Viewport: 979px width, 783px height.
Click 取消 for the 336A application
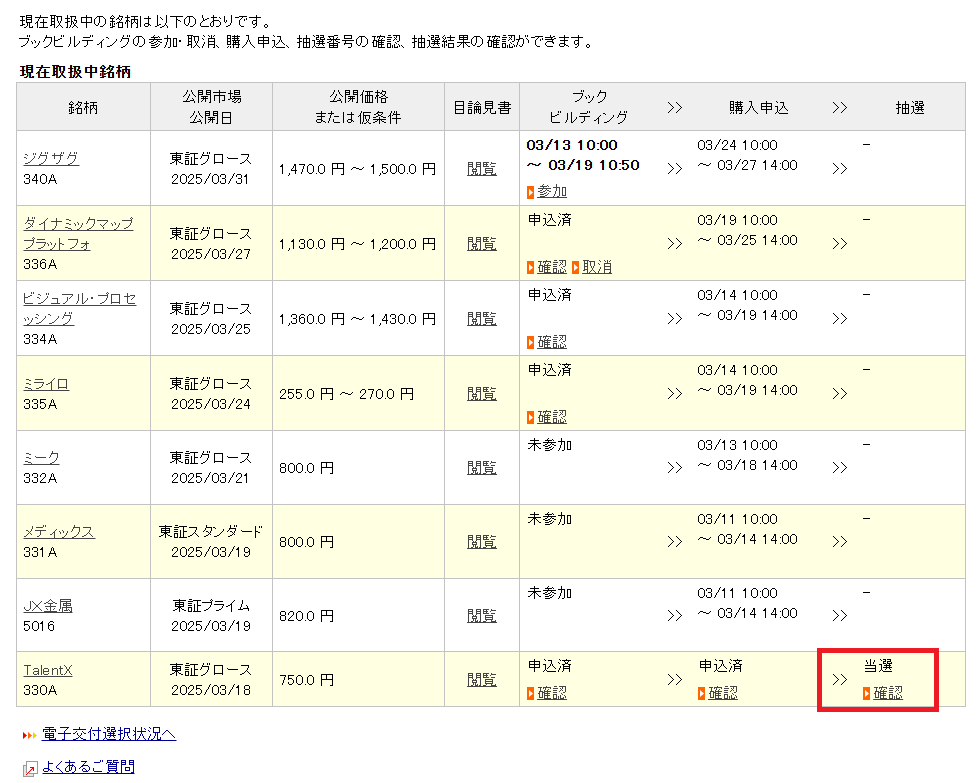pyautogui.click(x=597, y=267)
